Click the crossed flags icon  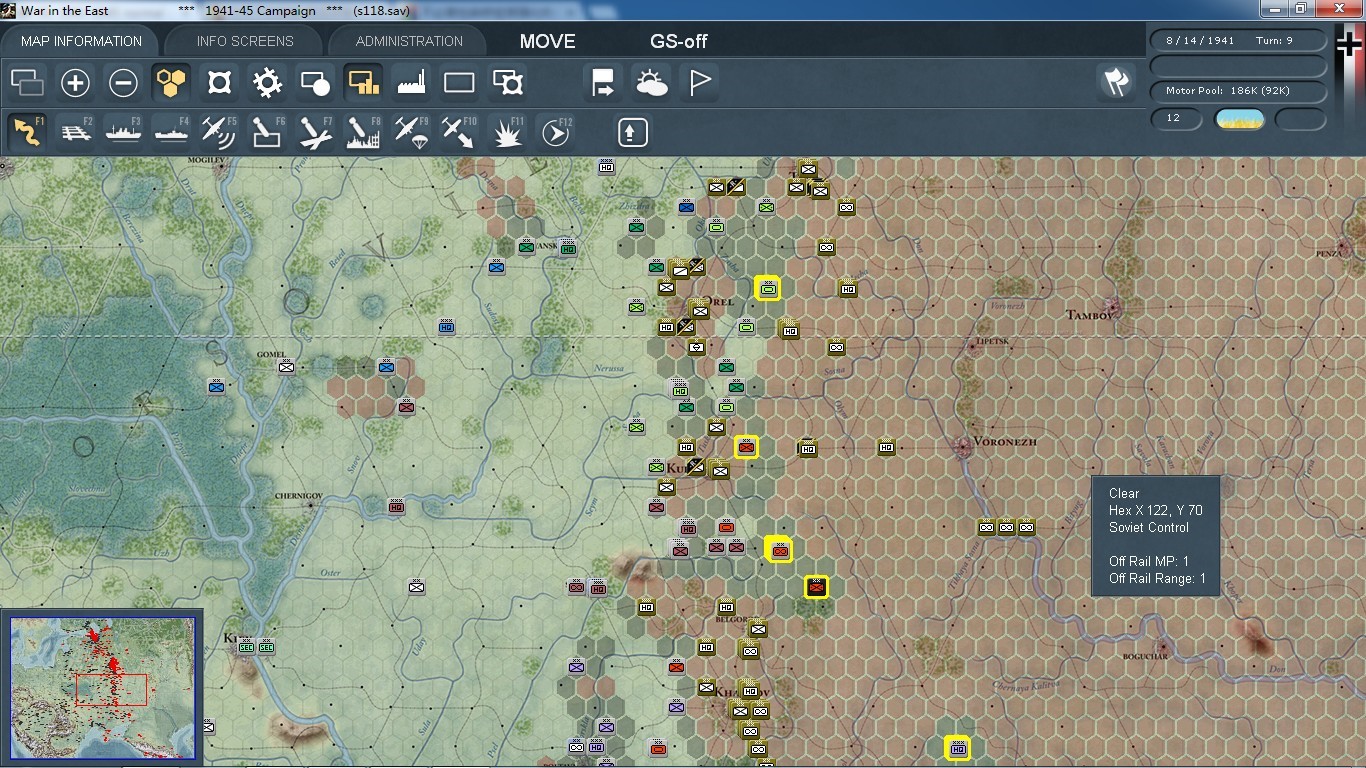click(x=1116, y=82)
